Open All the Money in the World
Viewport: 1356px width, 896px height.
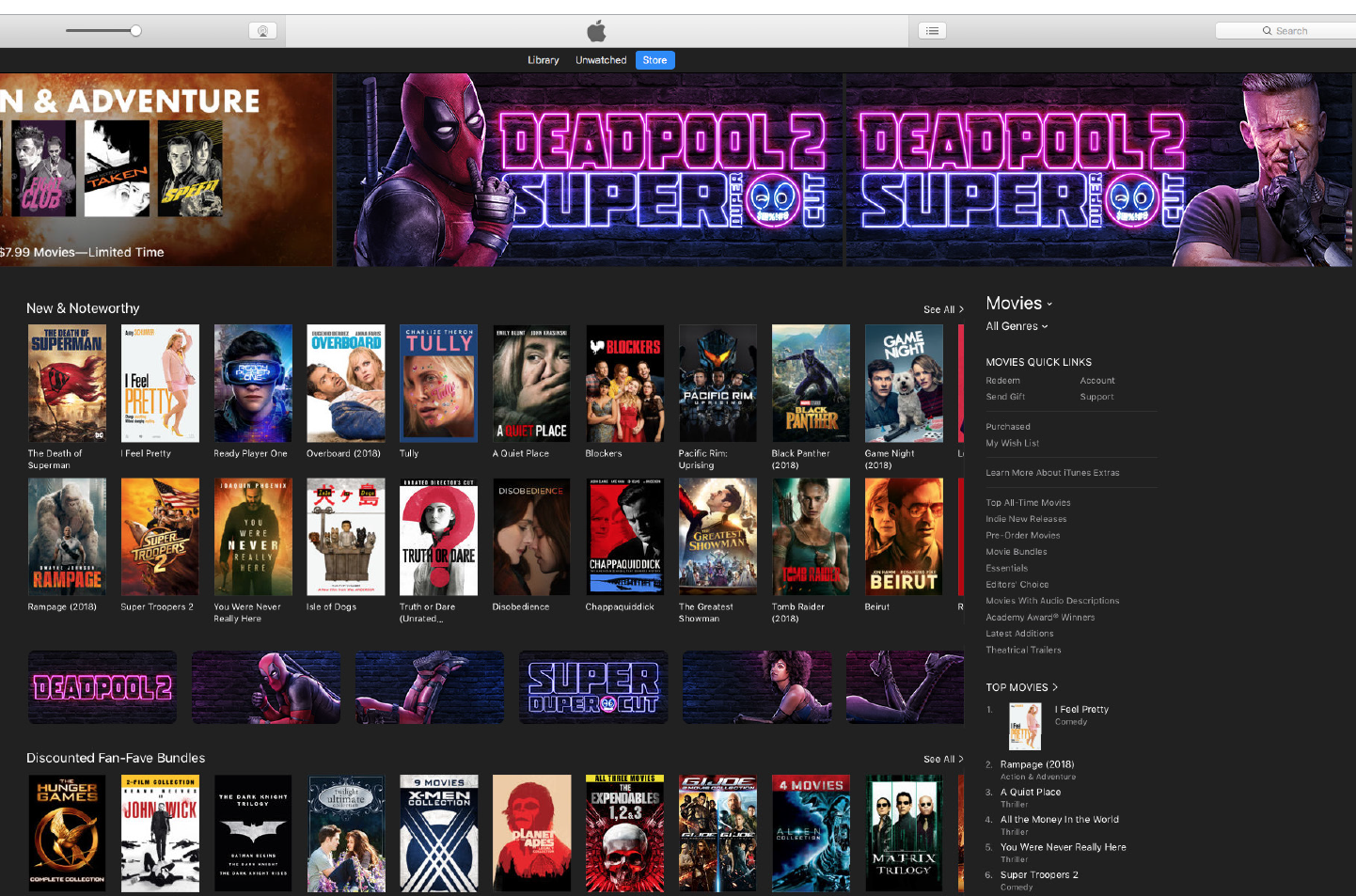(x=1060, y=820)
